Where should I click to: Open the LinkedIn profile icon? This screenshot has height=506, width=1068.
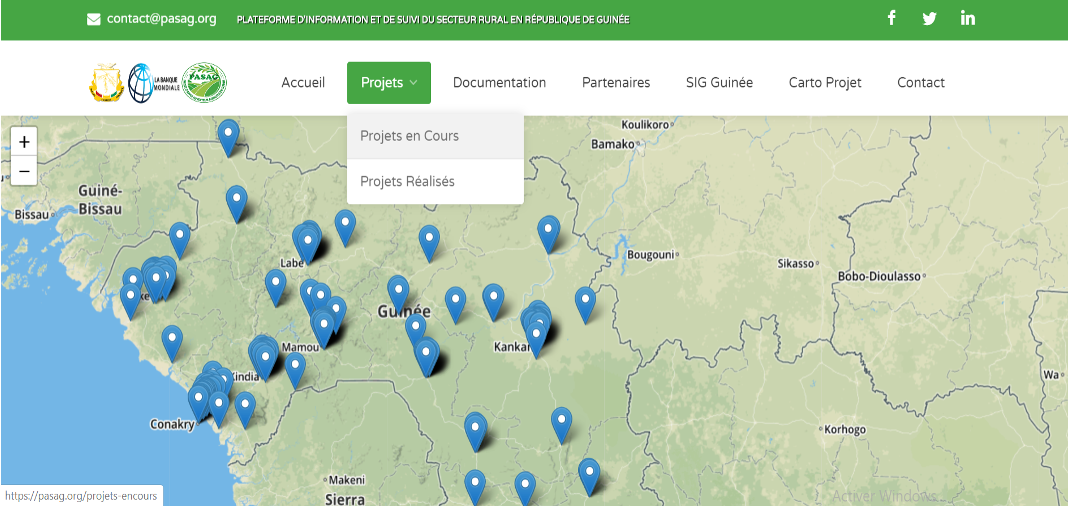click(967, 18)
